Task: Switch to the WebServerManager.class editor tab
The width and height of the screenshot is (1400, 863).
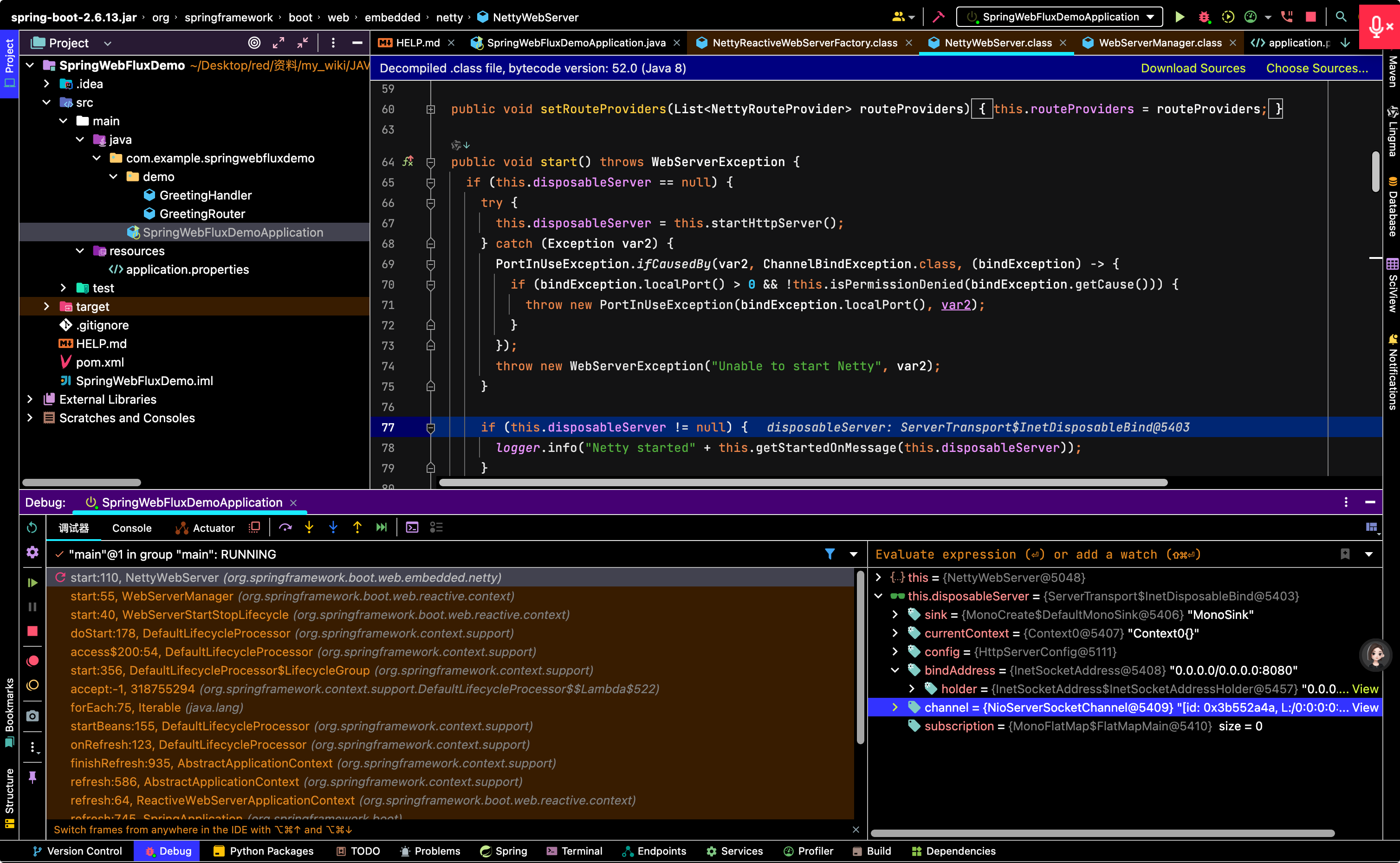Action: [1159, 43]
